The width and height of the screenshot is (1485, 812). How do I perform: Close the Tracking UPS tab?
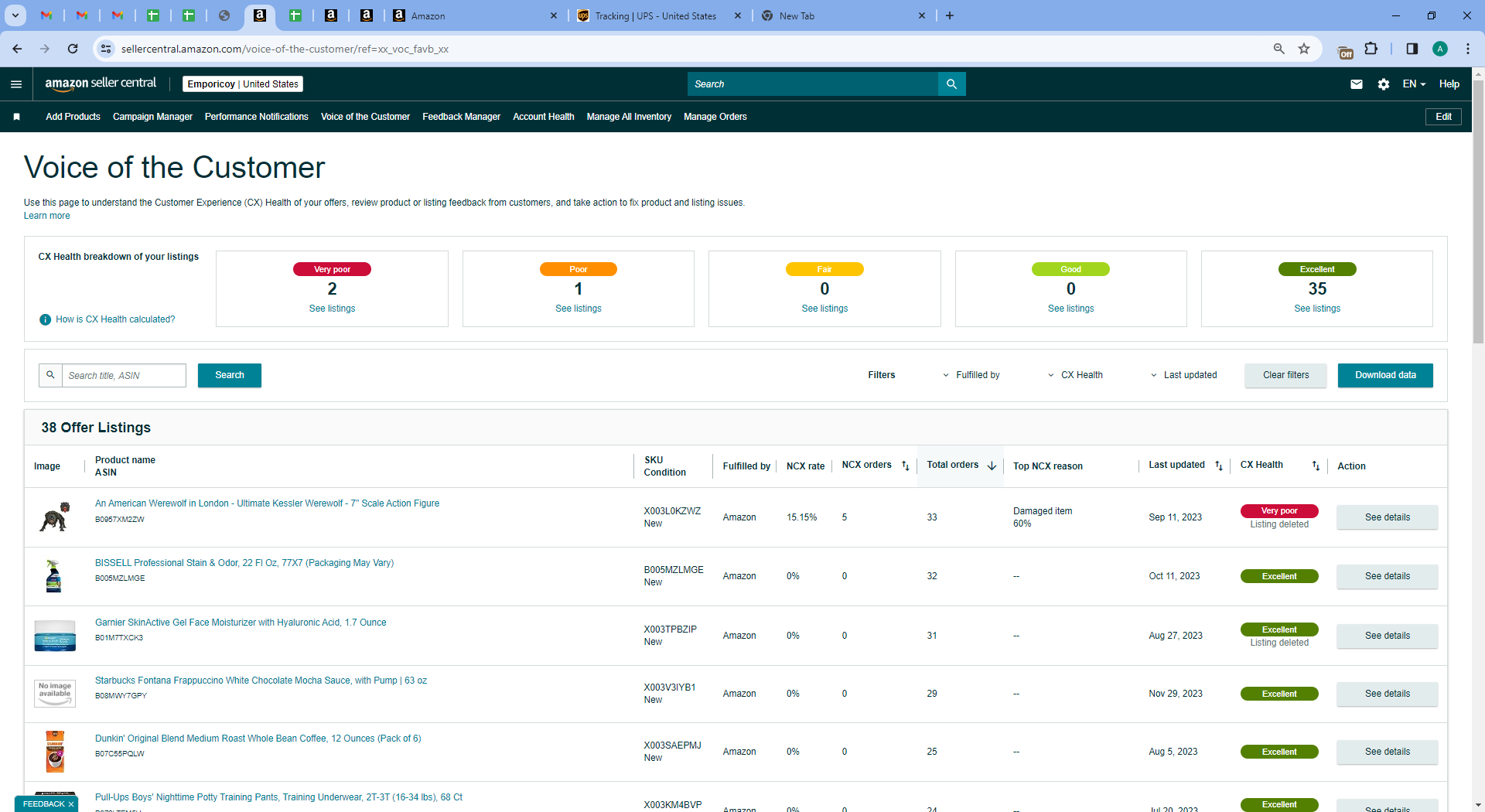click(738, 15)
